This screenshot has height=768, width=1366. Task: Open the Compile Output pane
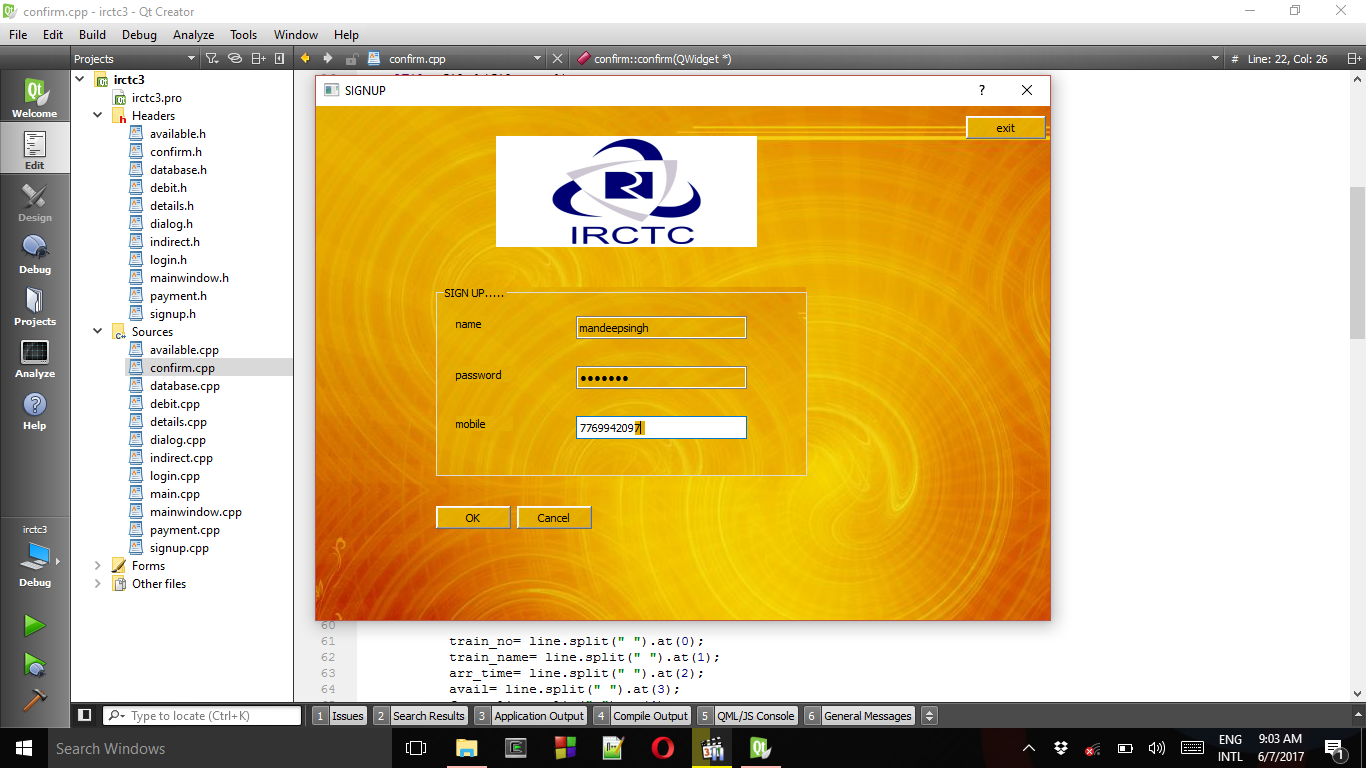(x=642, y=716)
